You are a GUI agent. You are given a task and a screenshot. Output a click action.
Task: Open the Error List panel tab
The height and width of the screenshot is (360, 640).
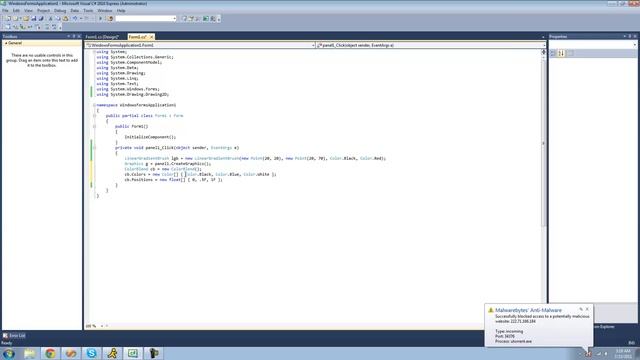(x=14, y=336)
